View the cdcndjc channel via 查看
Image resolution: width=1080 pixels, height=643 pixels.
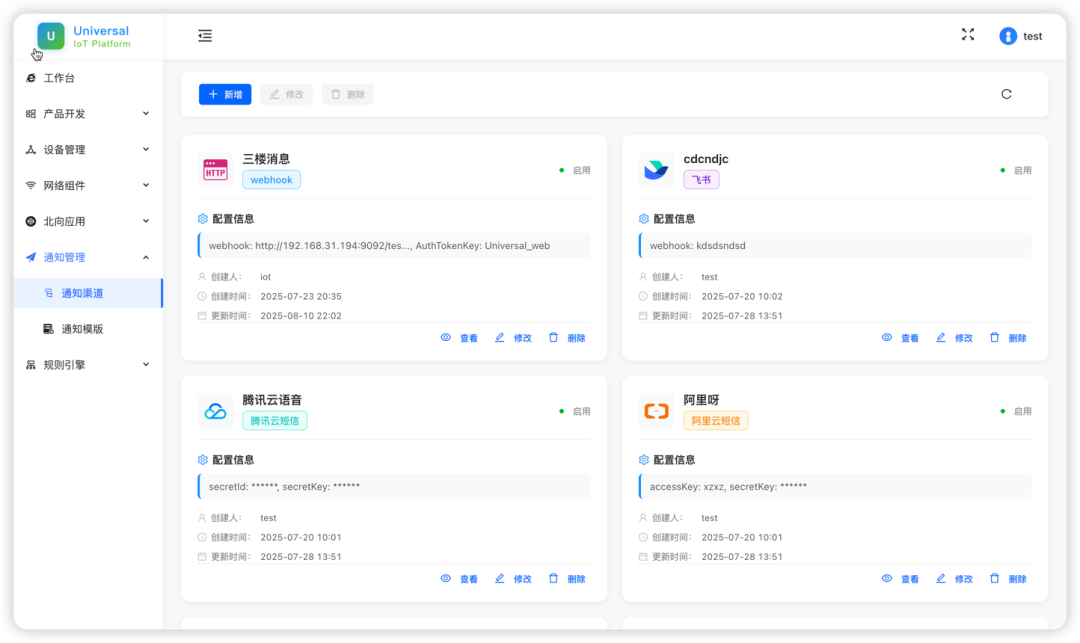(x=900, y=338)
